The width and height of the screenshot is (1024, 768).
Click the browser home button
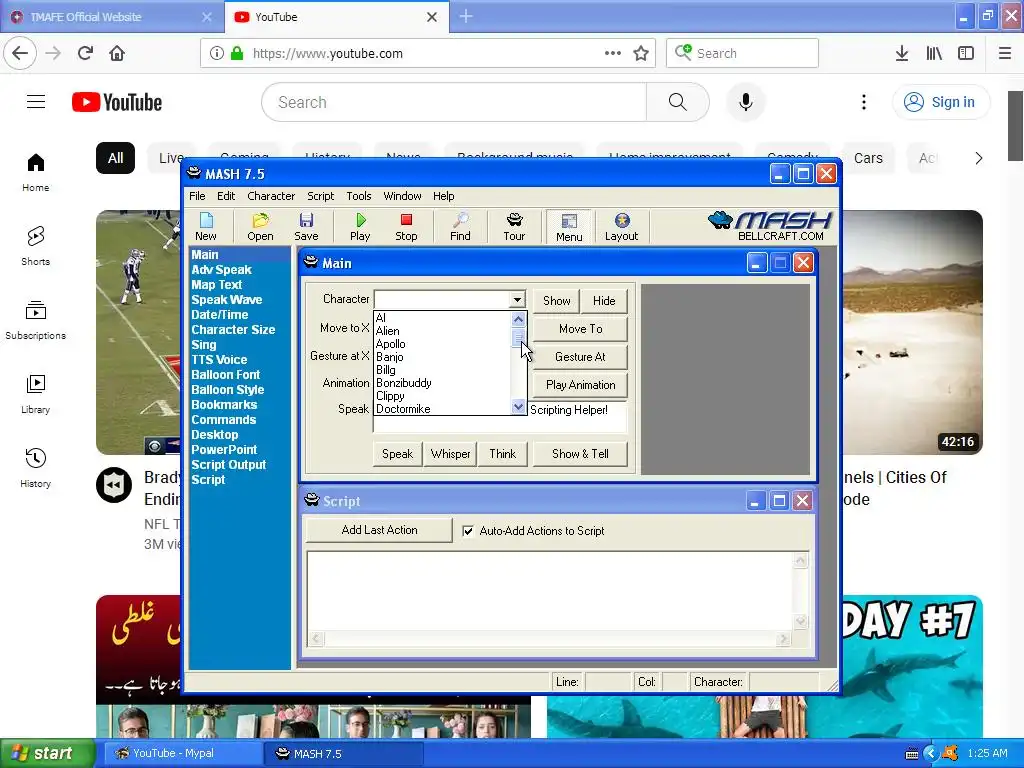click(117, 53)
